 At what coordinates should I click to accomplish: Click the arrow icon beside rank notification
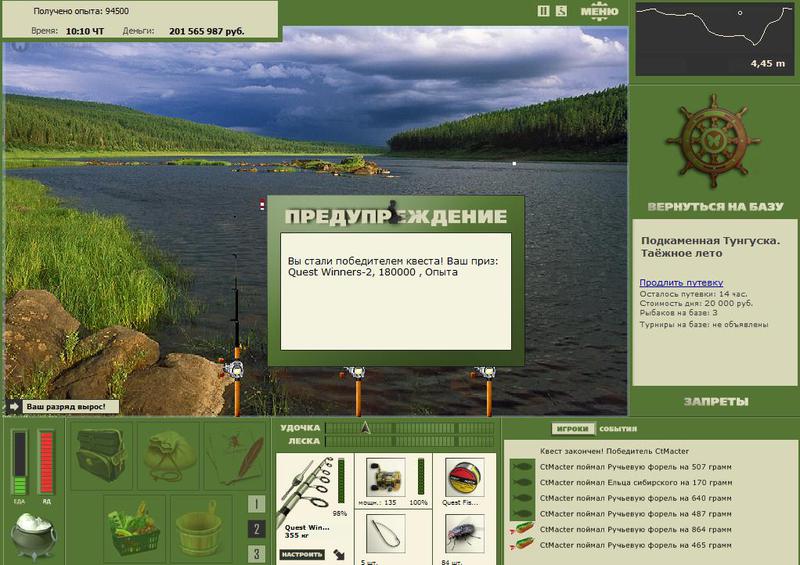point(14,407)
